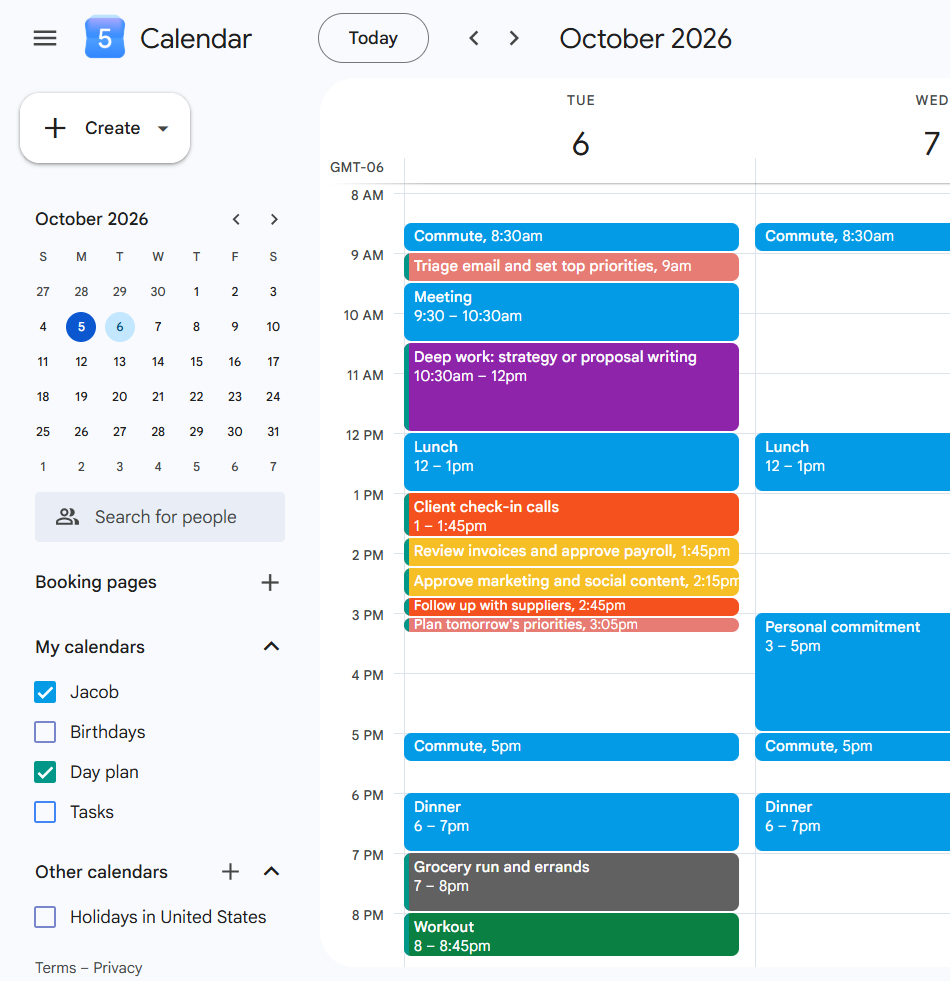
Task: Click the plus icon on Create
Action: (x=55, y=128)
